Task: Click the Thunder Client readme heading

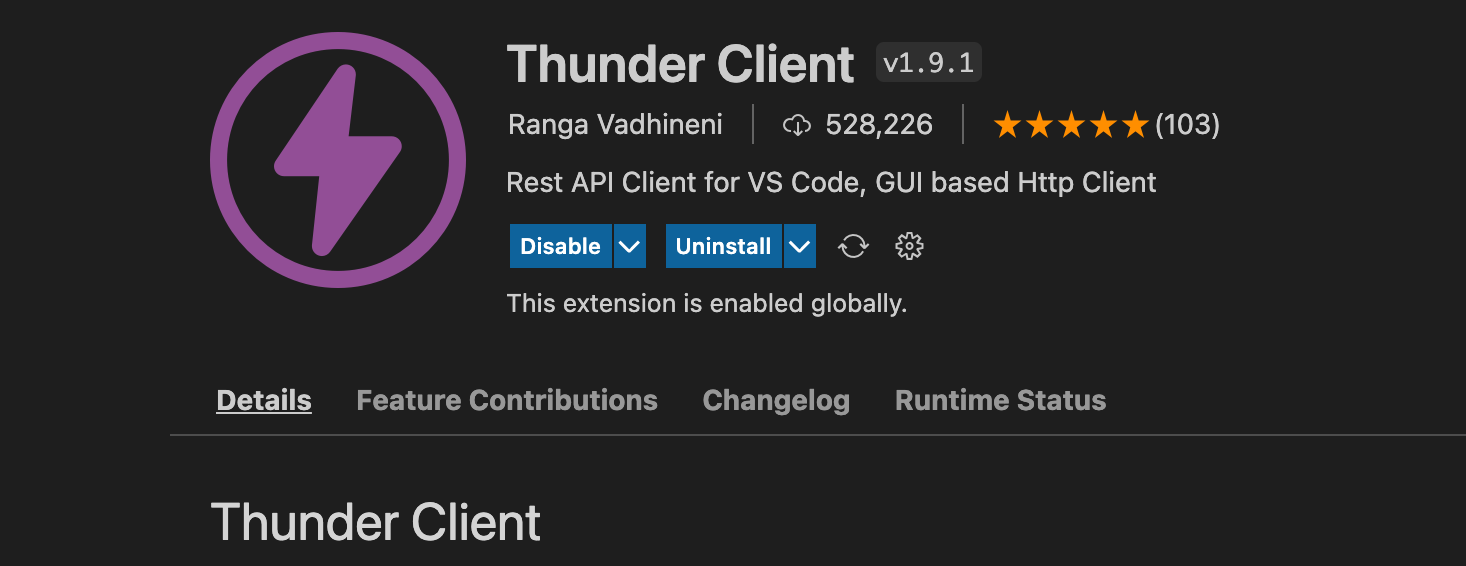Action: click(x=376, y=522)
